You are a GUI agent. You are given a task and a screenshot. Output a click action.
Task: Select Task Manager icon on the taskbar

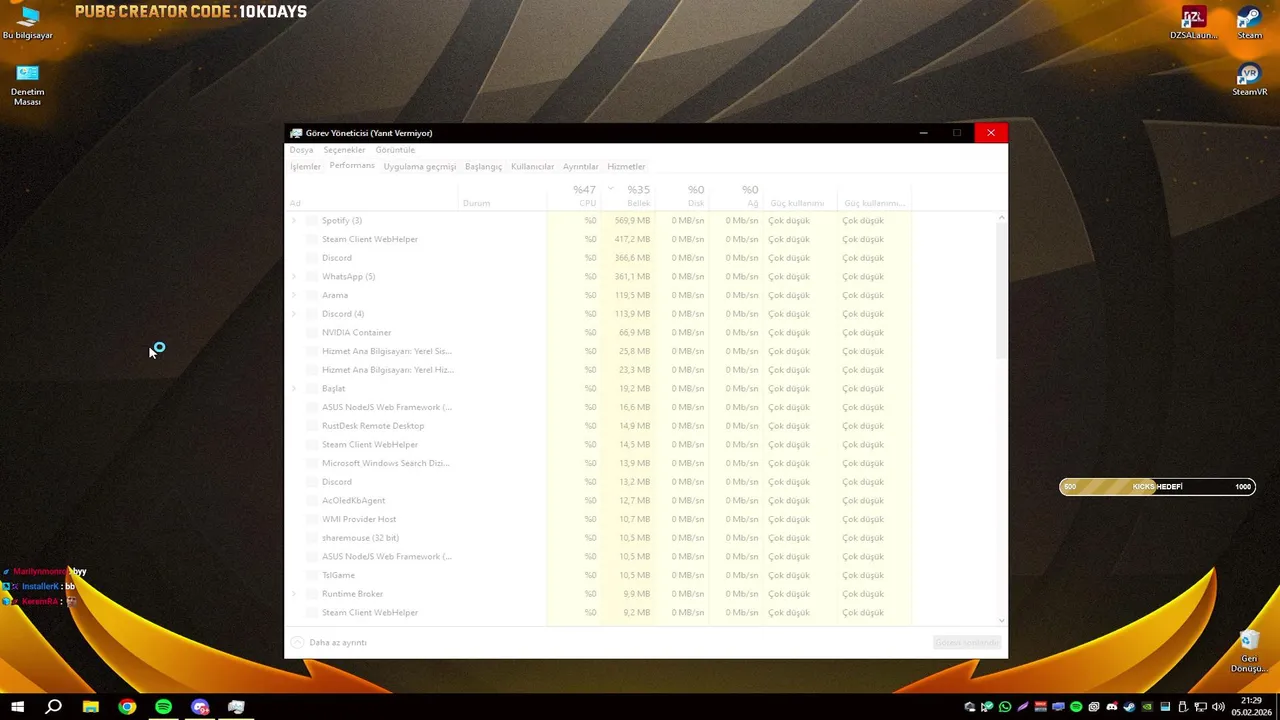click(236, 707)
